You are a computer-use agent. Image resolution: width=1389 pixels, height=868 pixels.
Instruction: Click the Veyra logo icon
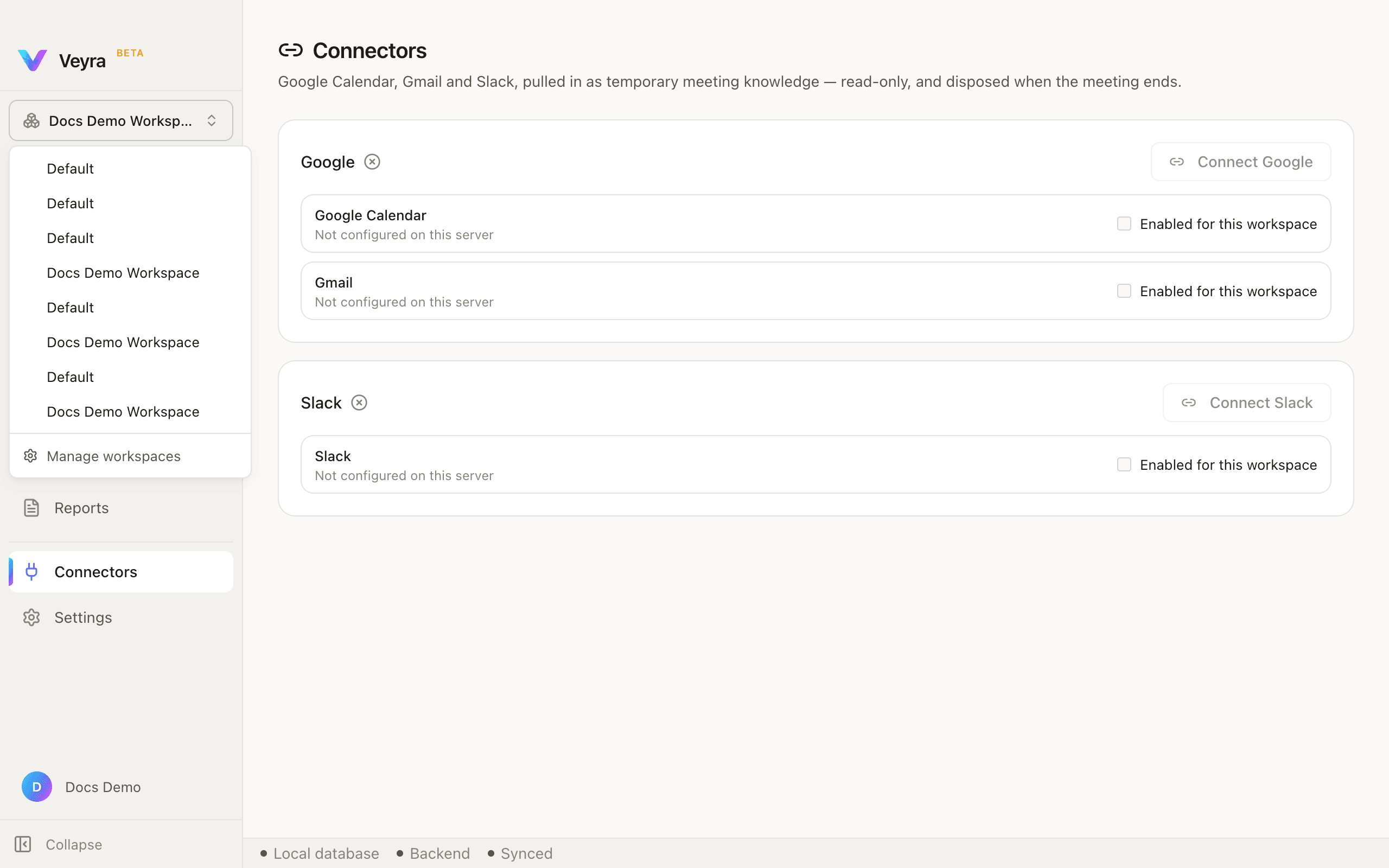tap(32, 60)
